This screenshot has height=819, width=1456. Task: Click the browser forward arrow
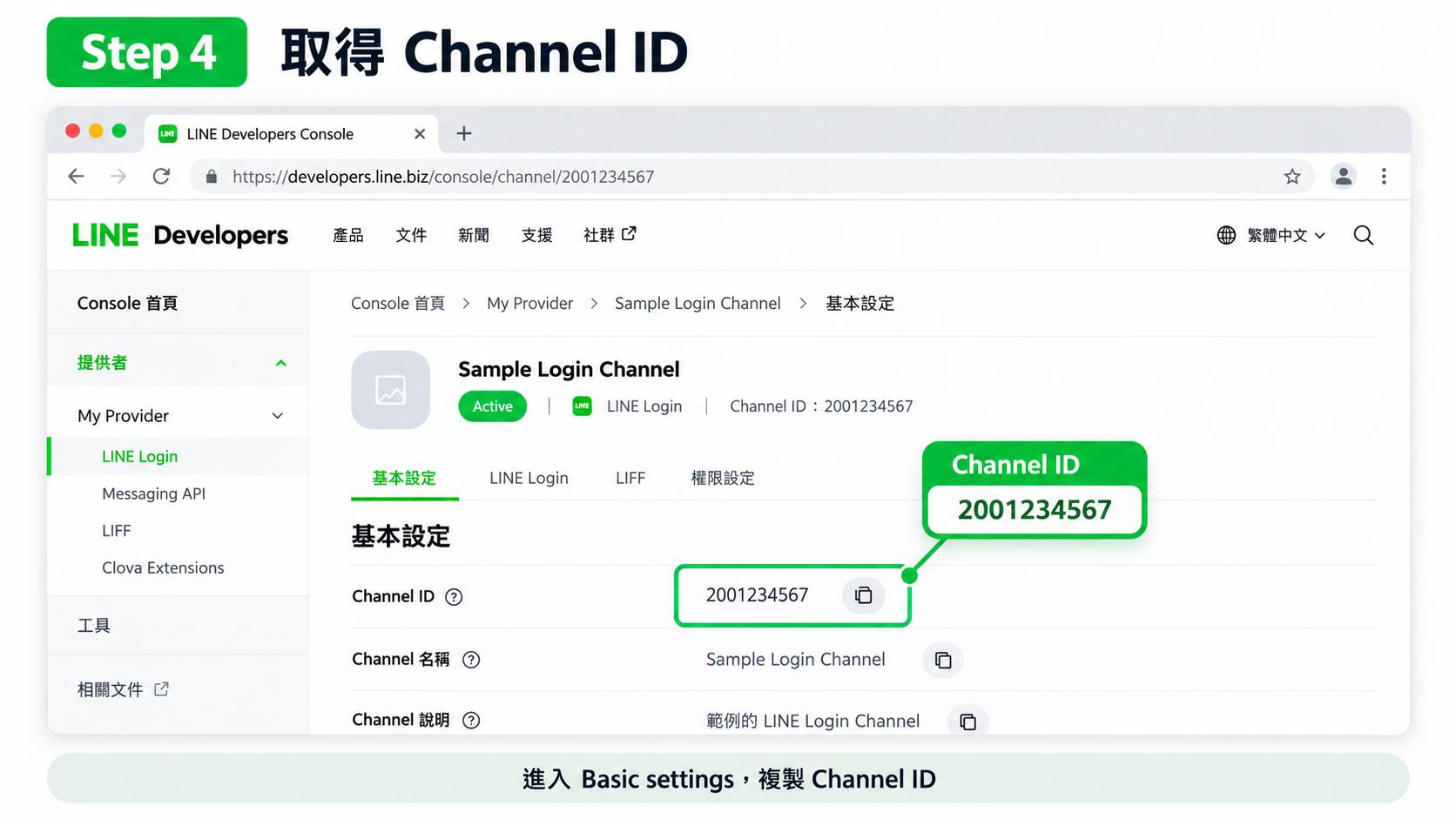118,177
